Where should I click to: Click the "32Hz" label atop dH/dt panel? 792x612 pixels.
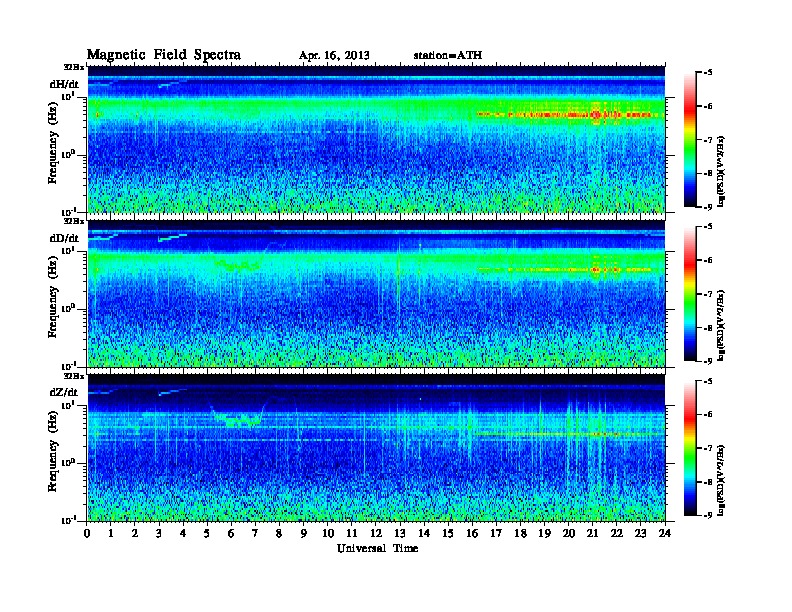[x=73, y=67]
